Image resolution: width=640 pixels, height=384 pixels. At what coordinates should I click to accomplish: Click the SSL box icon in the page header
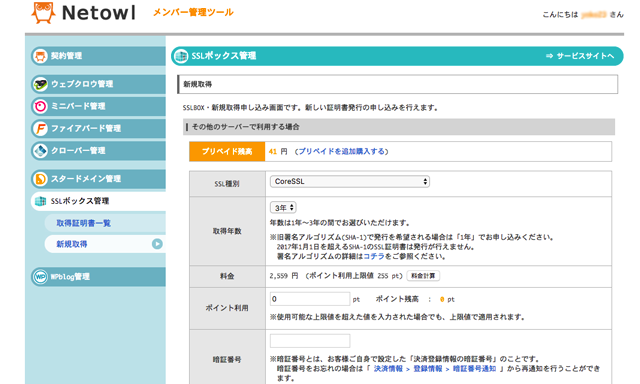pyautogui.click(x=181, y=56)
